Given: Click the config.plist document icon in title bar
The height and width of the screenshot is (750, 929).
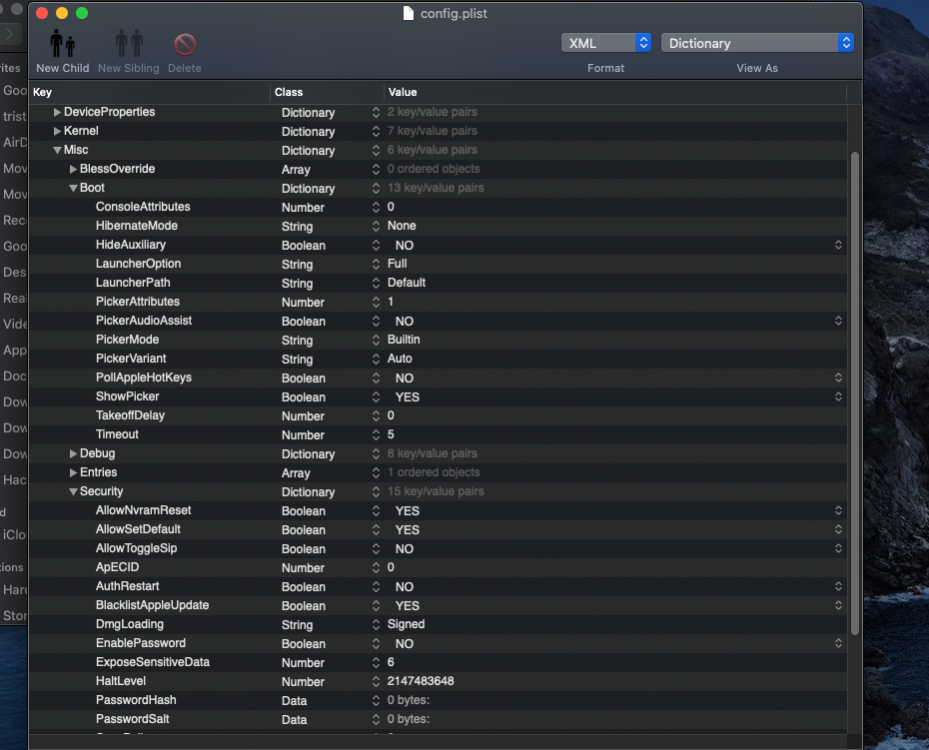Looking at the screenshot, I should pyautogui.click(x=408, y=13).
